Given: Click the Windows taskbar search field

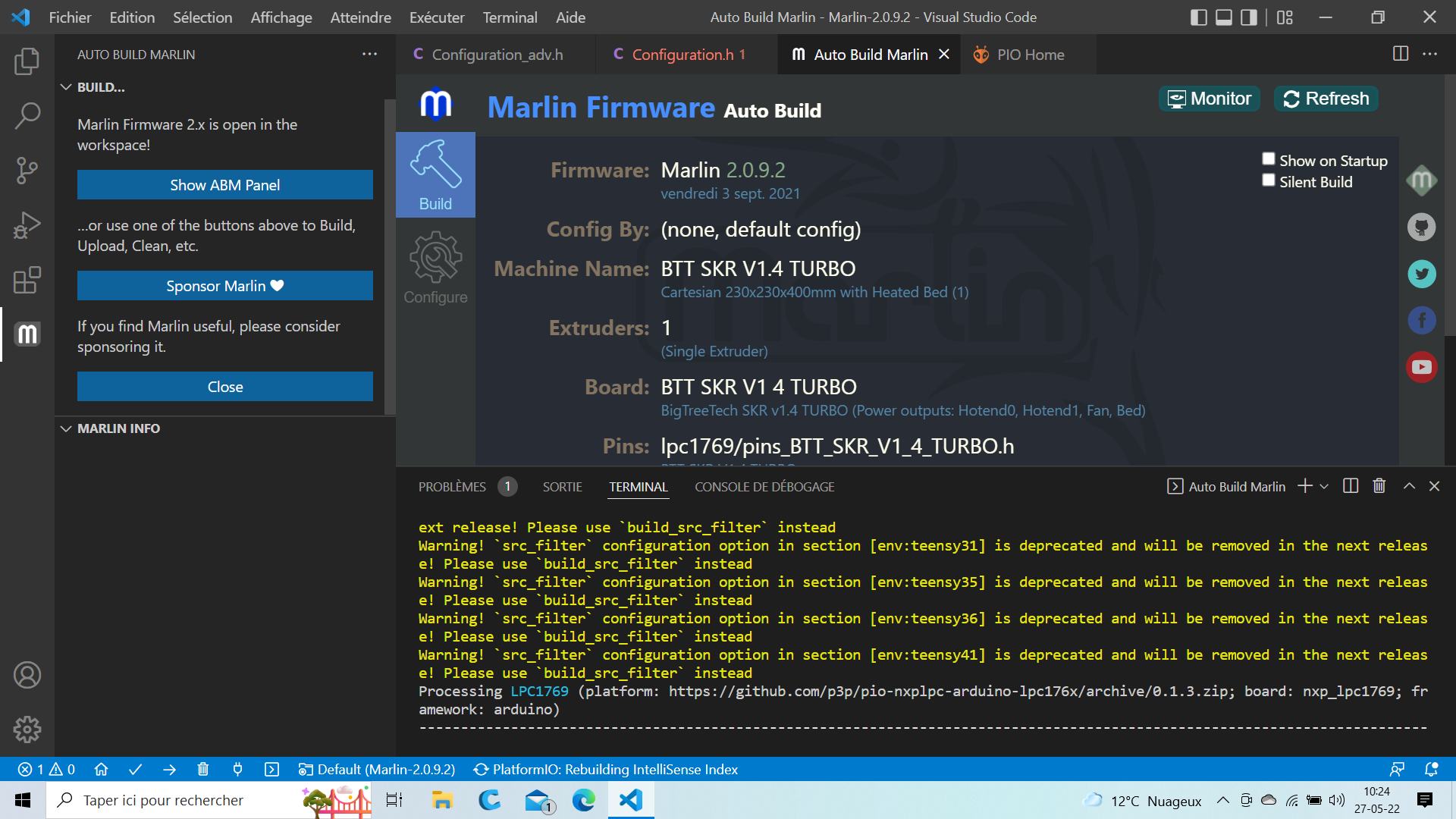Looking at the screenshot, I should [x=174, y=800].
